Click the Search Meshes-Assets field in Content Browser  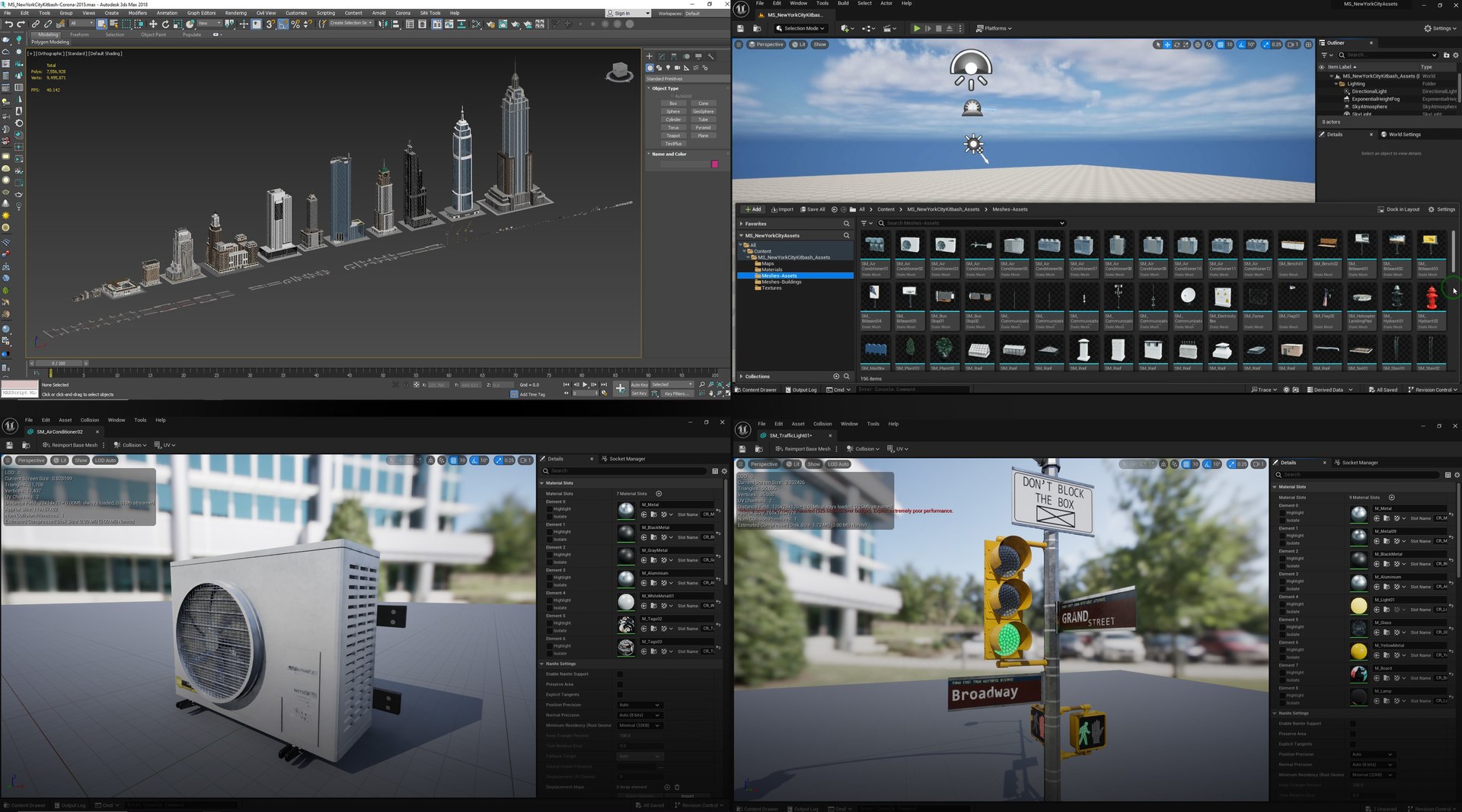pos(972,223)
